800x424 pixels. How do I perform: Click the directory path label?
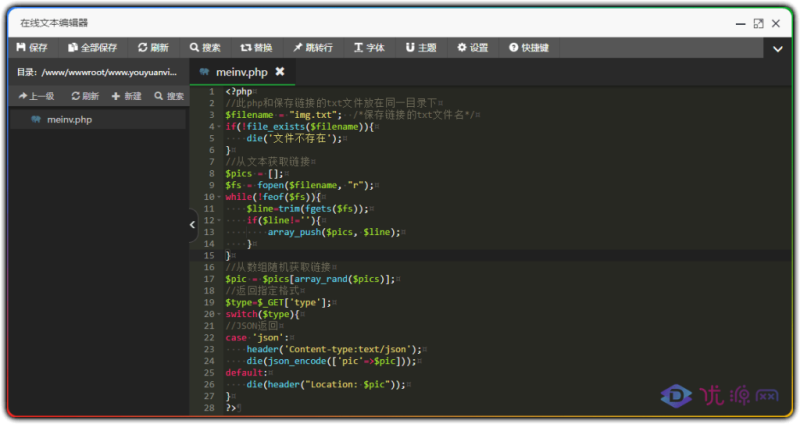pyautogui.click(x=97, y=72)
